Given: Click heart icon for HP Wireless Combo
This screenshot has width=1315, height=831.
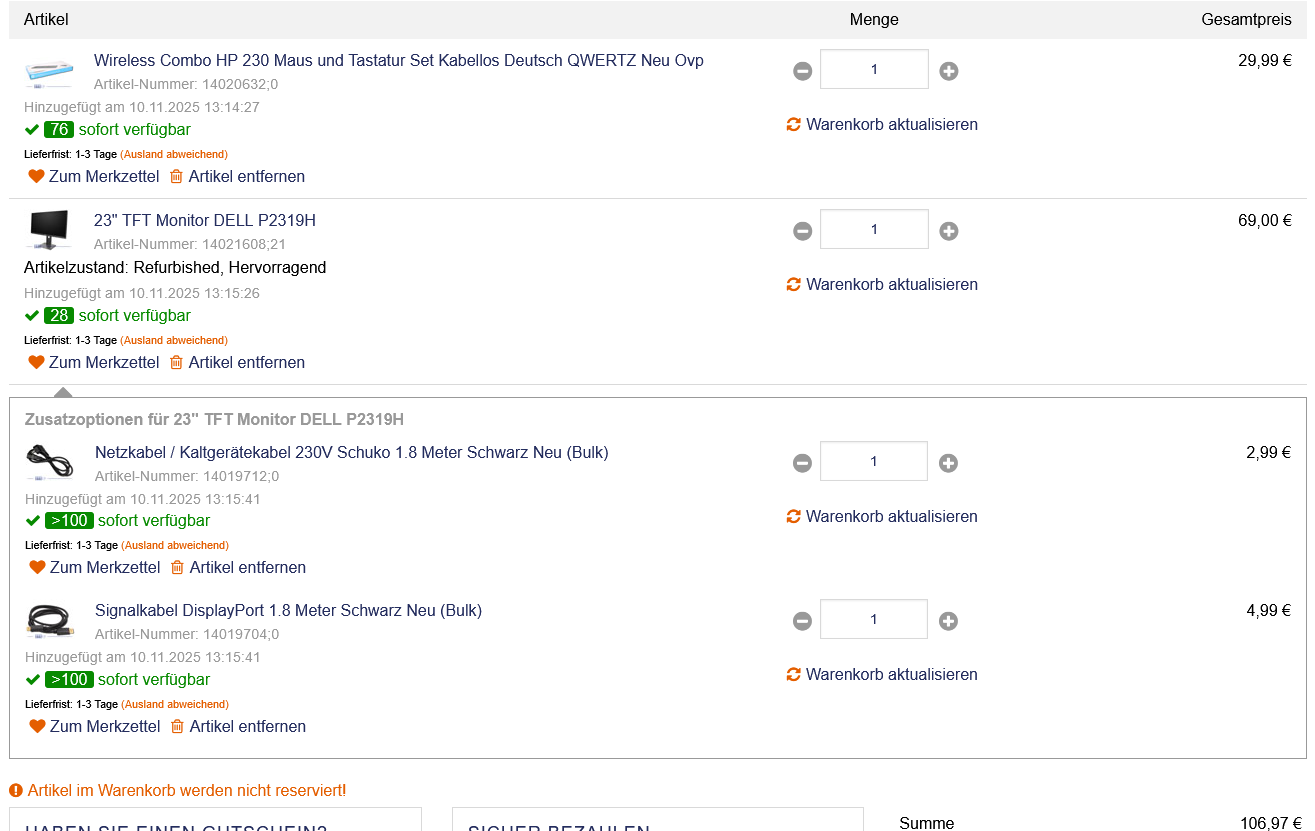Looking at the screenshot, I should click(36, 176).
